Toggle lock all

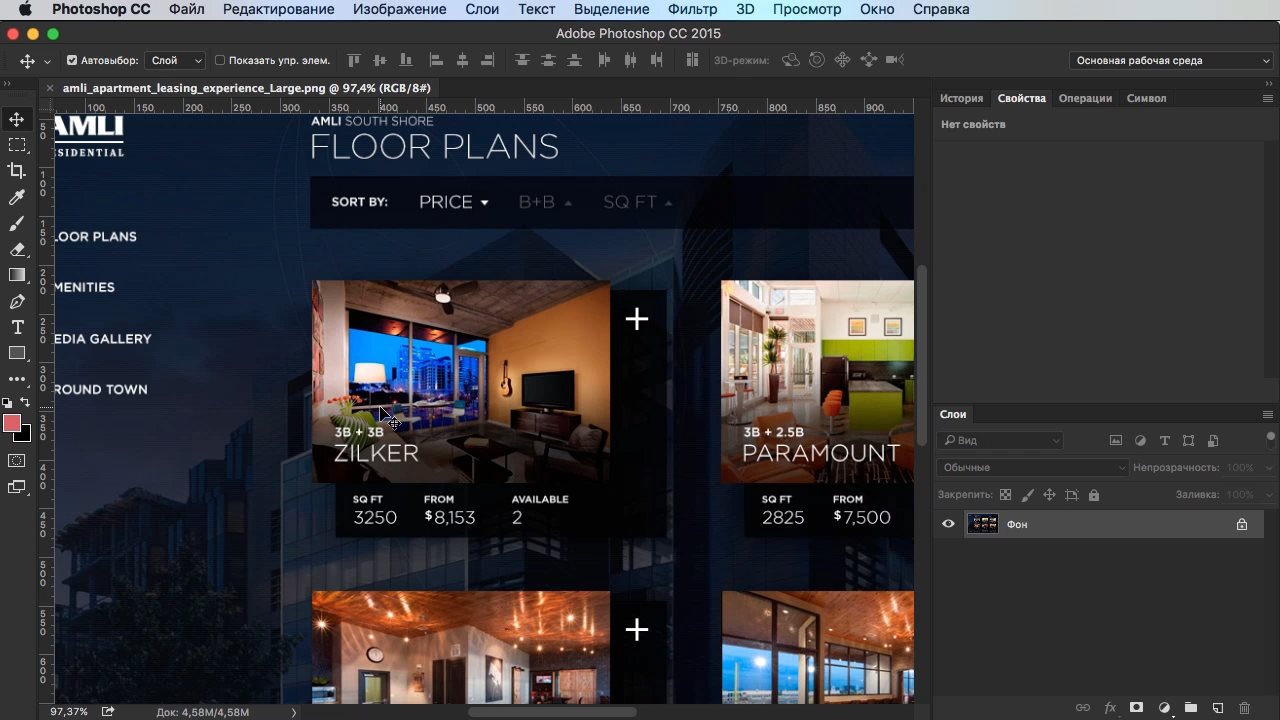(x=1093, y=495)
